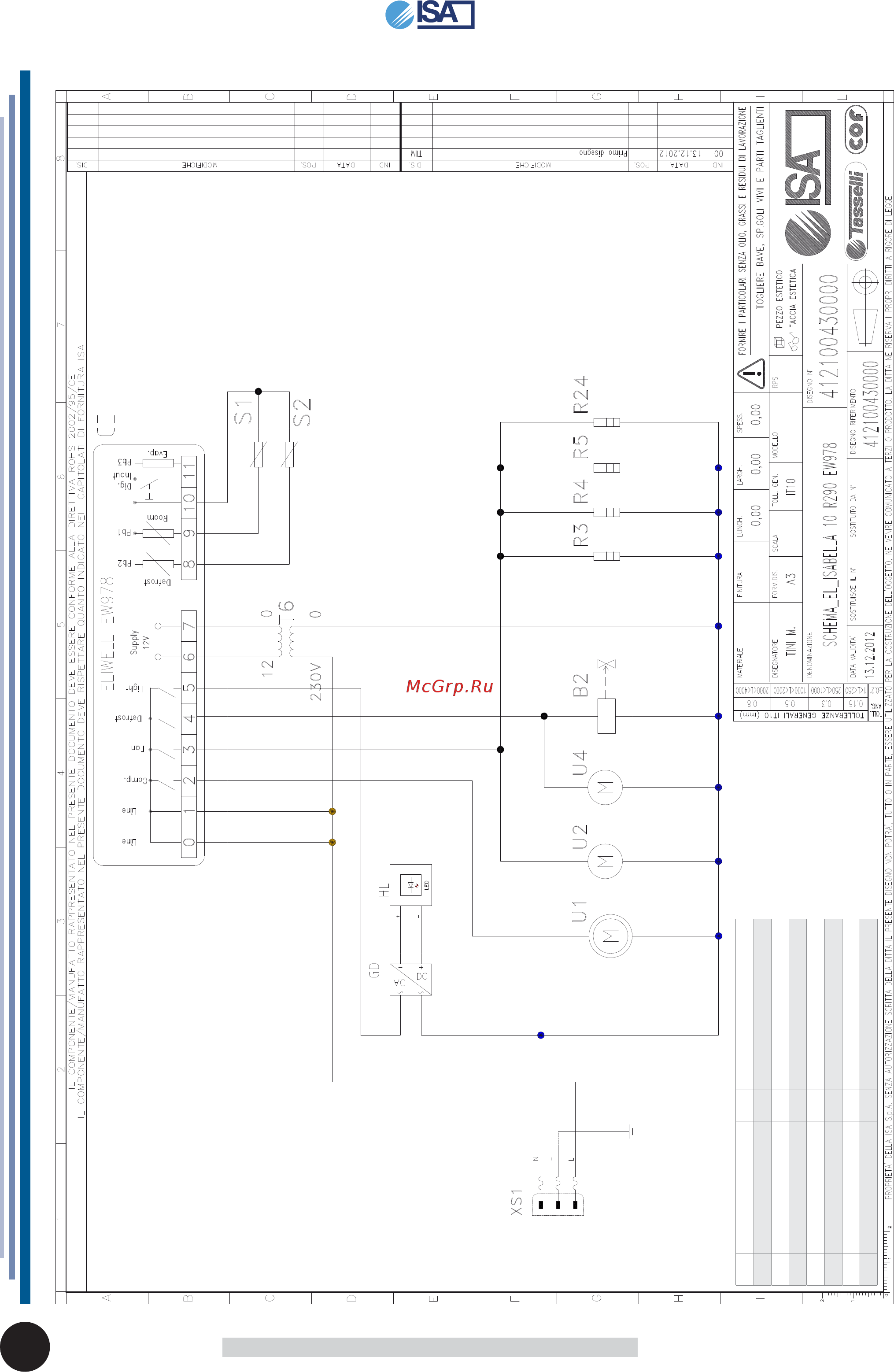Click the 'Dig. Input' label

click(x=123, y=480)
